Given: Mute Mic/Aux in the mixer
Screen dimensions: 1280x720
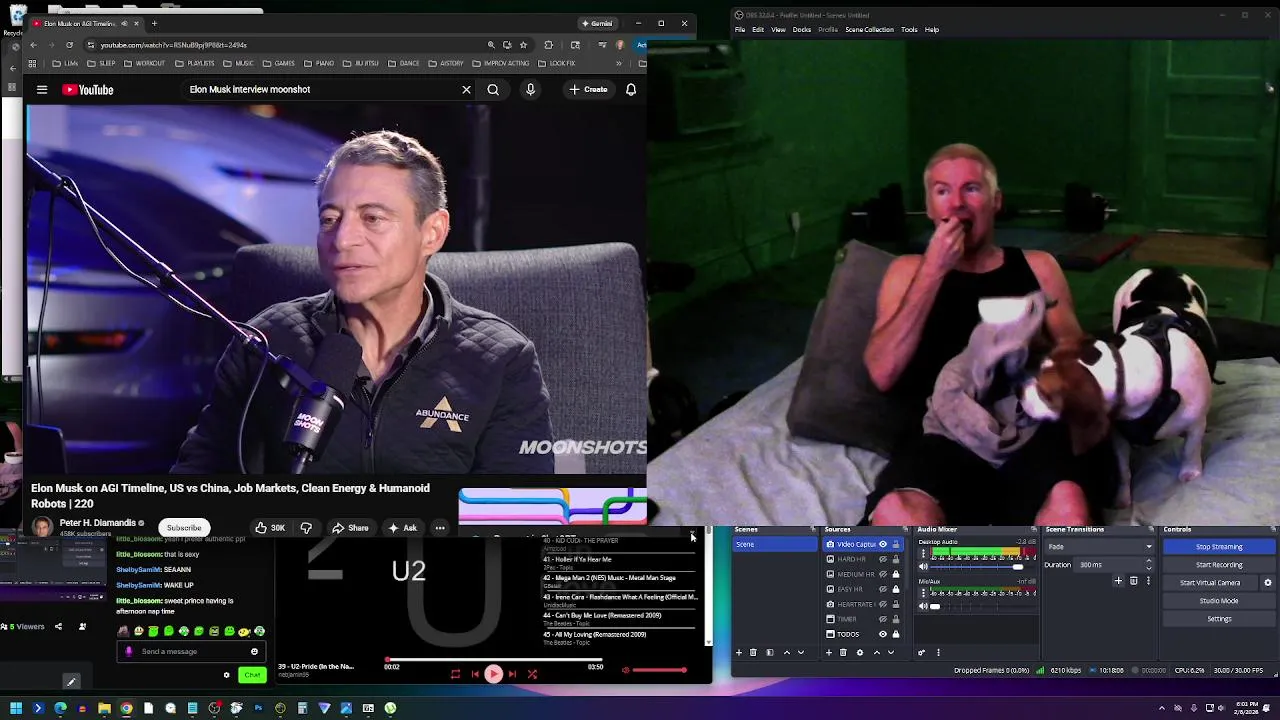Looking at the screenshot, I should (x=923, y=606).
